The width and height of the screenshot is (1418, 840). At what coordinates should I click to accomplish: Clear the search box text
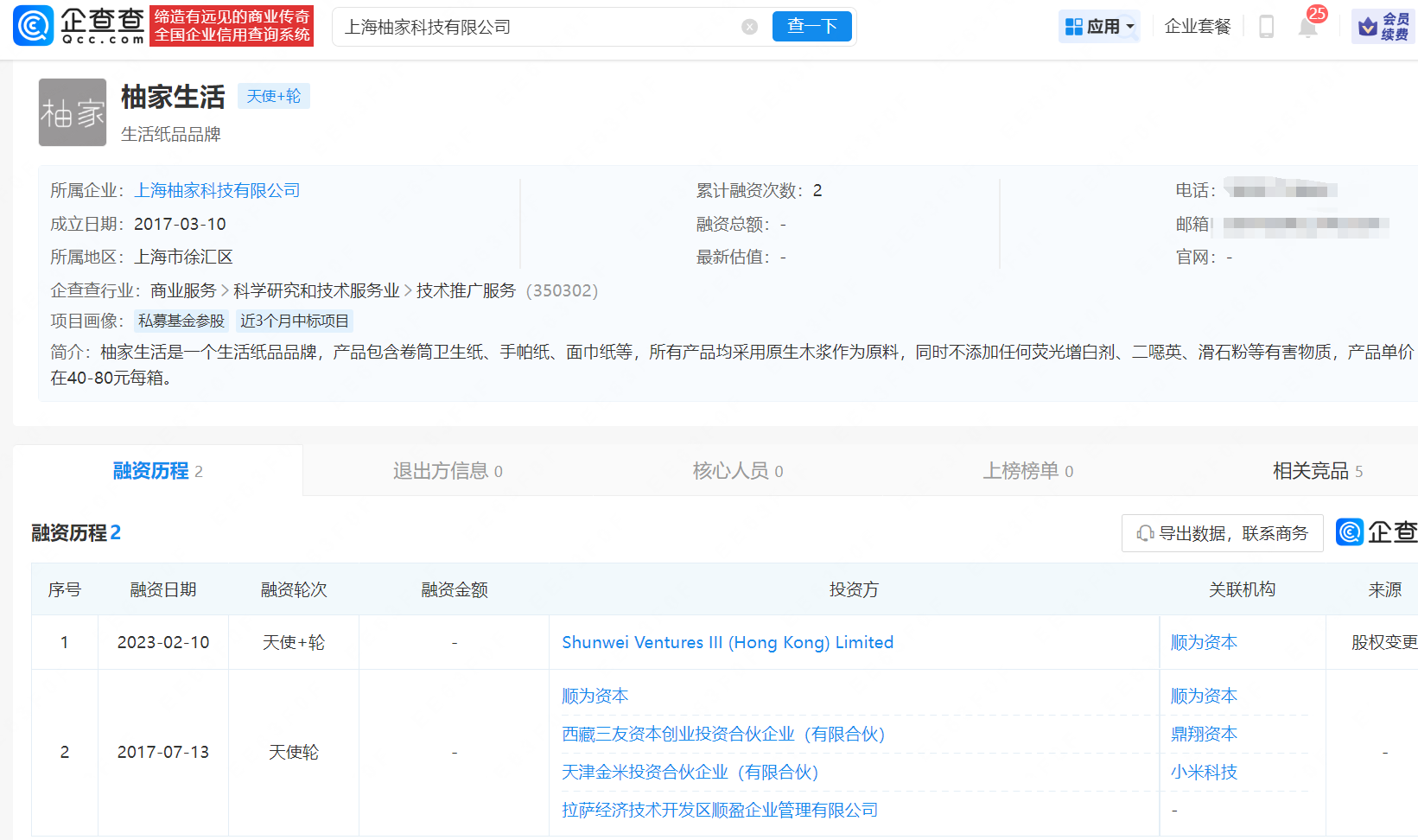tap(750, 27)
